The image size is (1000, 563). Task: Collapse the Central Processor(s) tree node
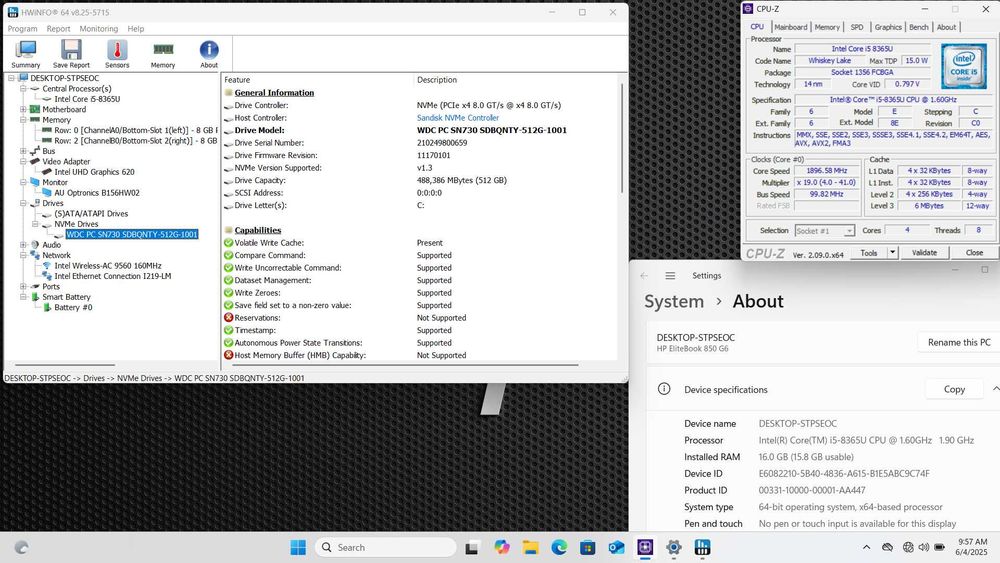(x=23, y=89)
